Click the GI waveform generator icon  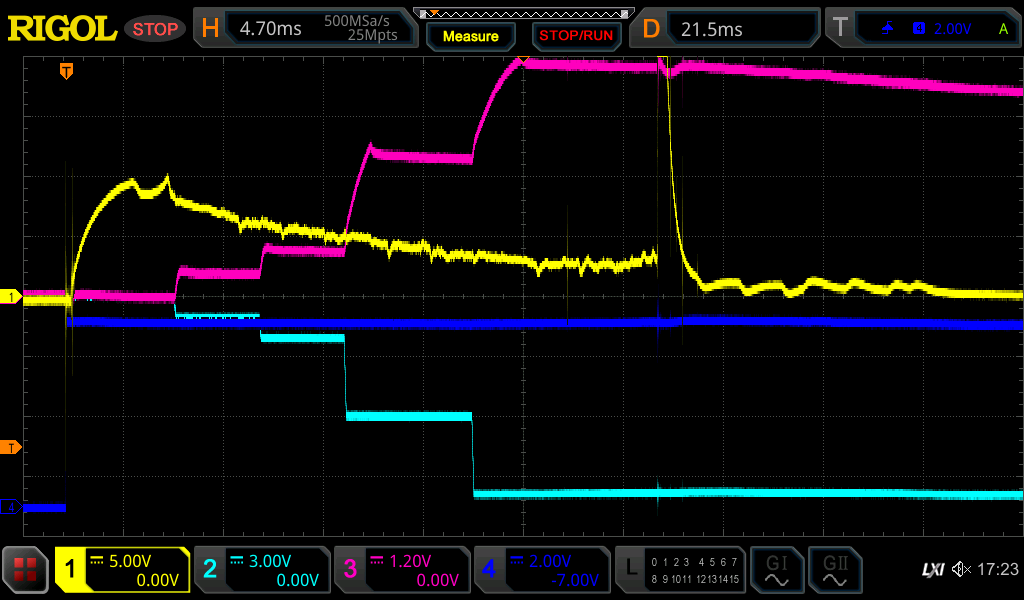pyautogui.click(x=776, y=570)
